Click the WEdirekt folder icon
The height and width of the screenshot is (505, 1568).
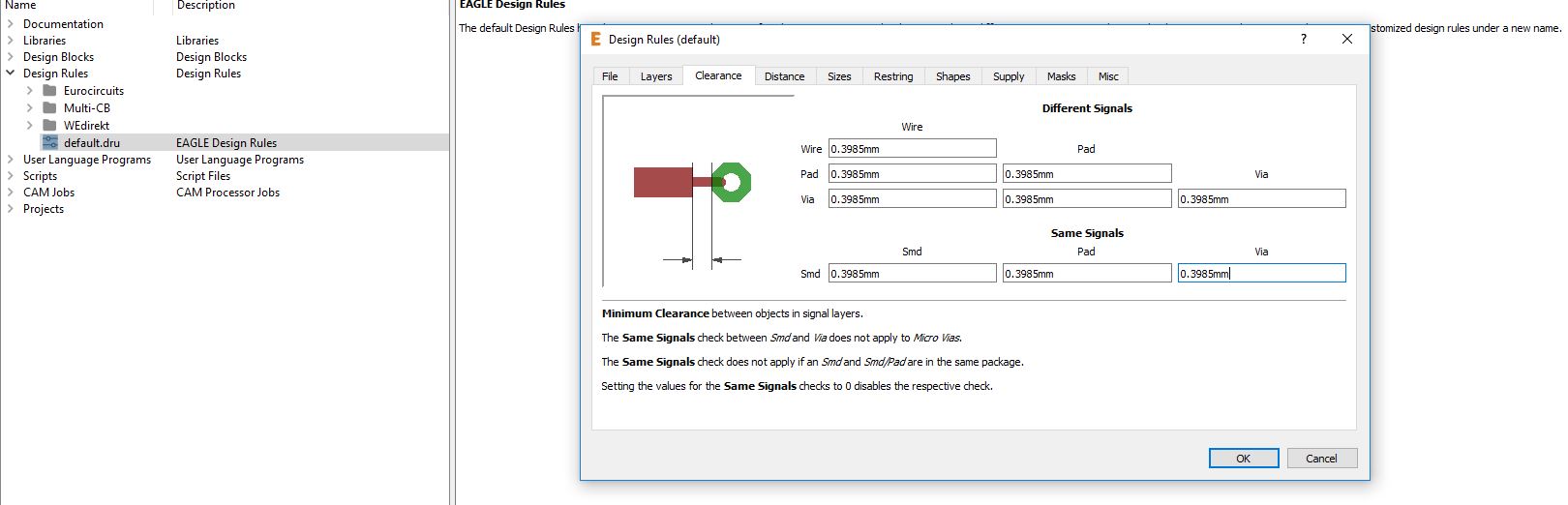(x=49, y=125)
